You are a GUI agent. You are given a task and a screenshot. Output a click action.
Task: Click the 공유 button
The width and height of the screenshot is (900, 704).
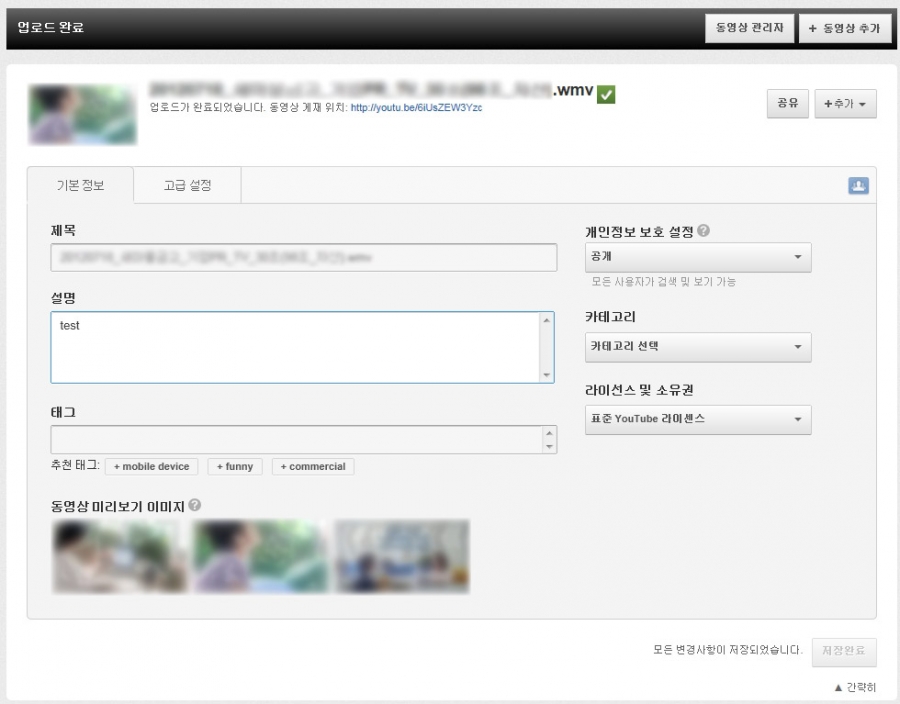(x=787, y=103)
